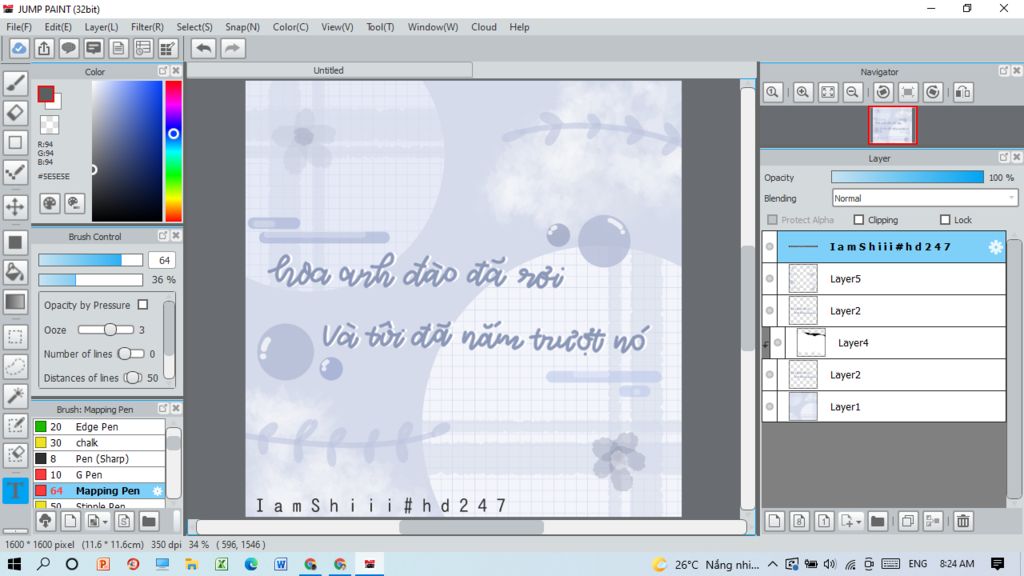
Task: Select the Pen (Sharp) brush
Action: [99, 458]
